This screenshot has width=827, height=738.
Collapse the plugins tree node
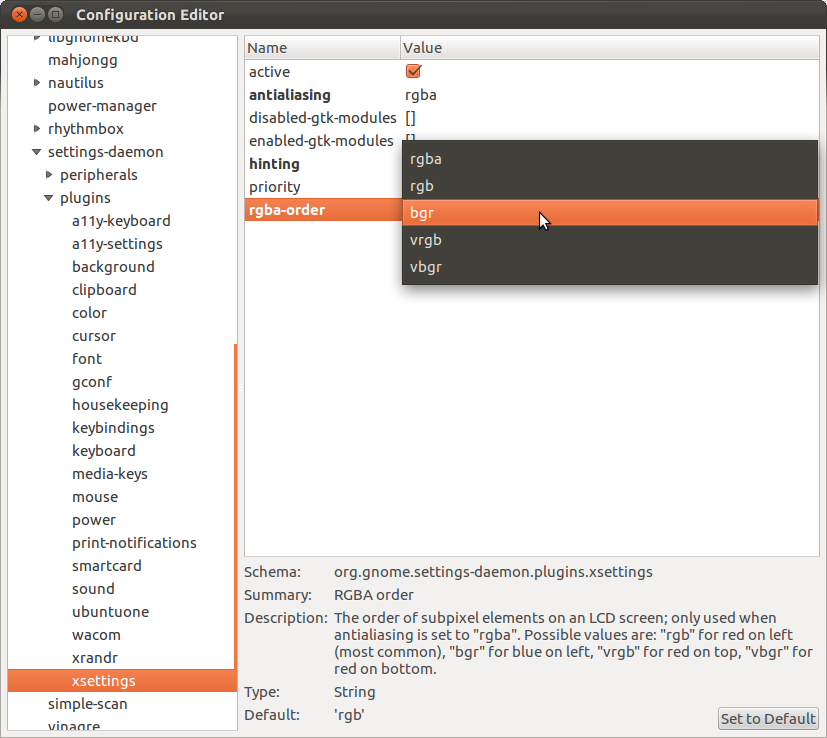coord(49,198)
